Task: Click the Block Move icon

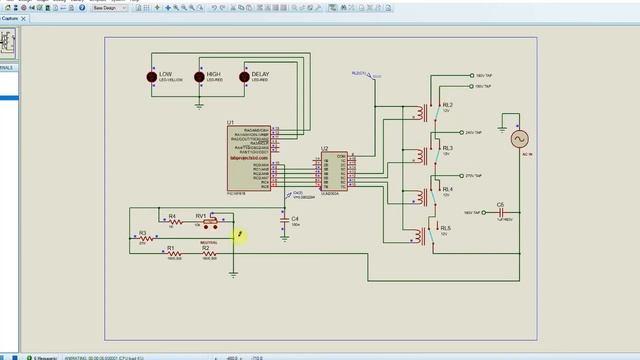Action: click(268, 8)
